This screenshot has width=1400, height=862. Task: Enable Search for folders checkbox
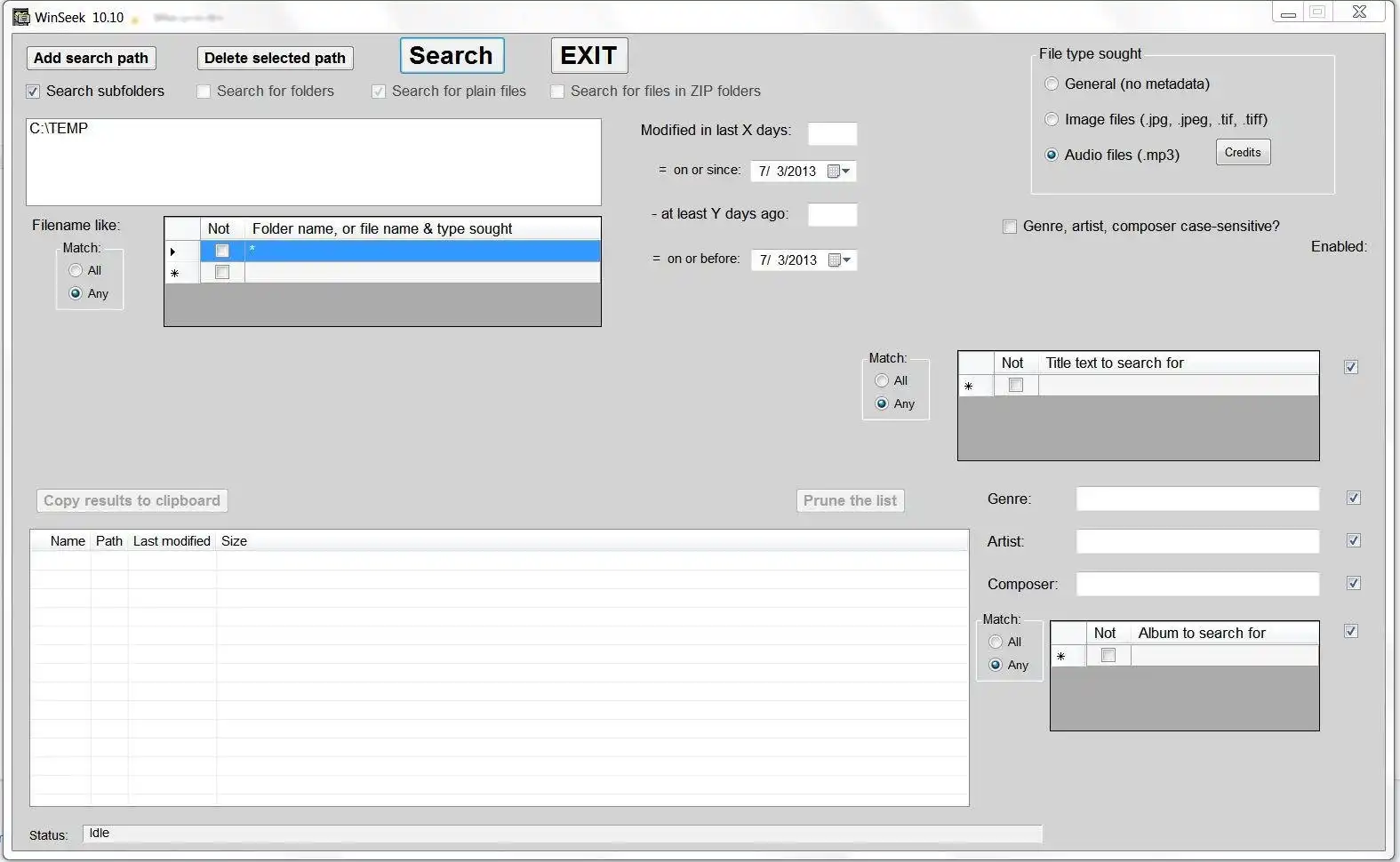pyautogui.click(x=204, y=92)
